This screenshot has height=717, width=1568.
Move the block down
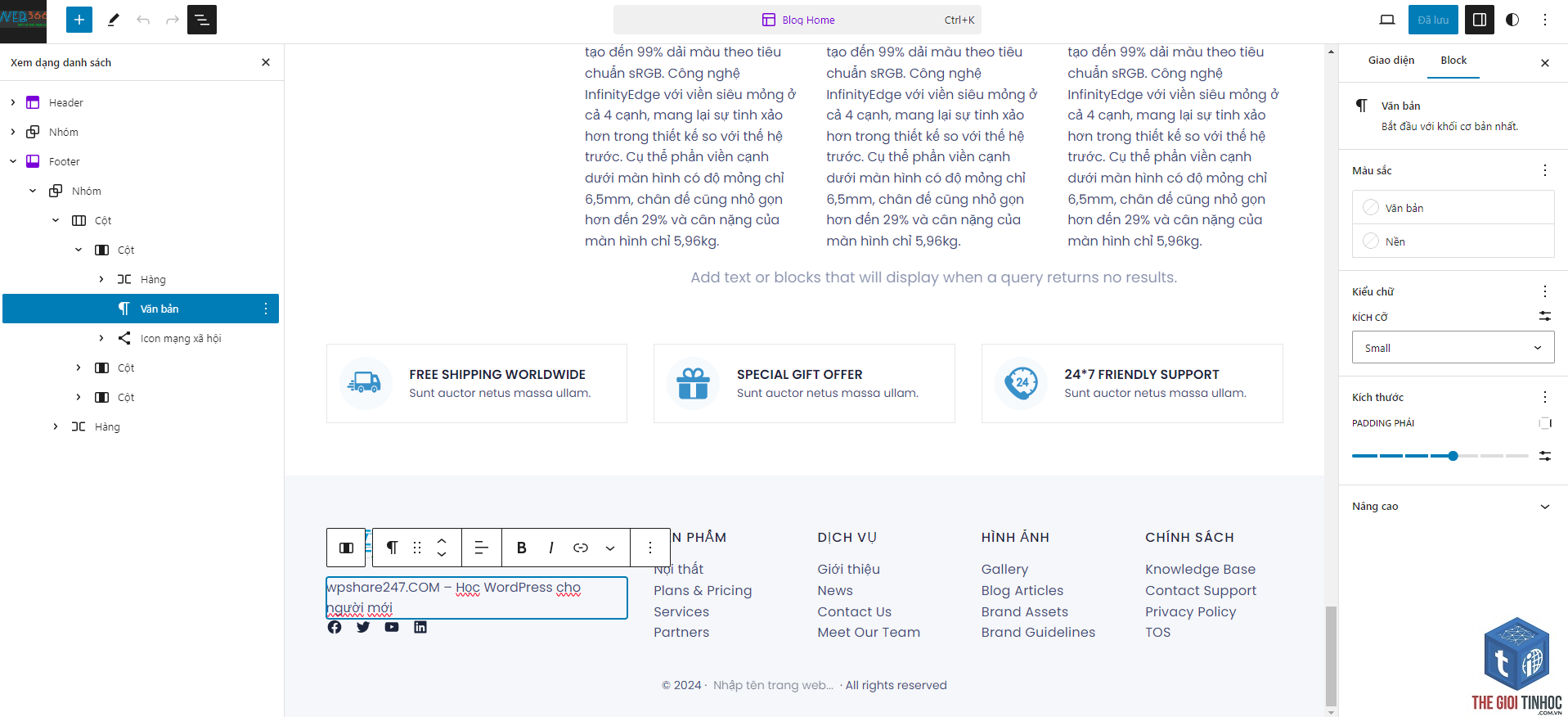pos(442,555)
